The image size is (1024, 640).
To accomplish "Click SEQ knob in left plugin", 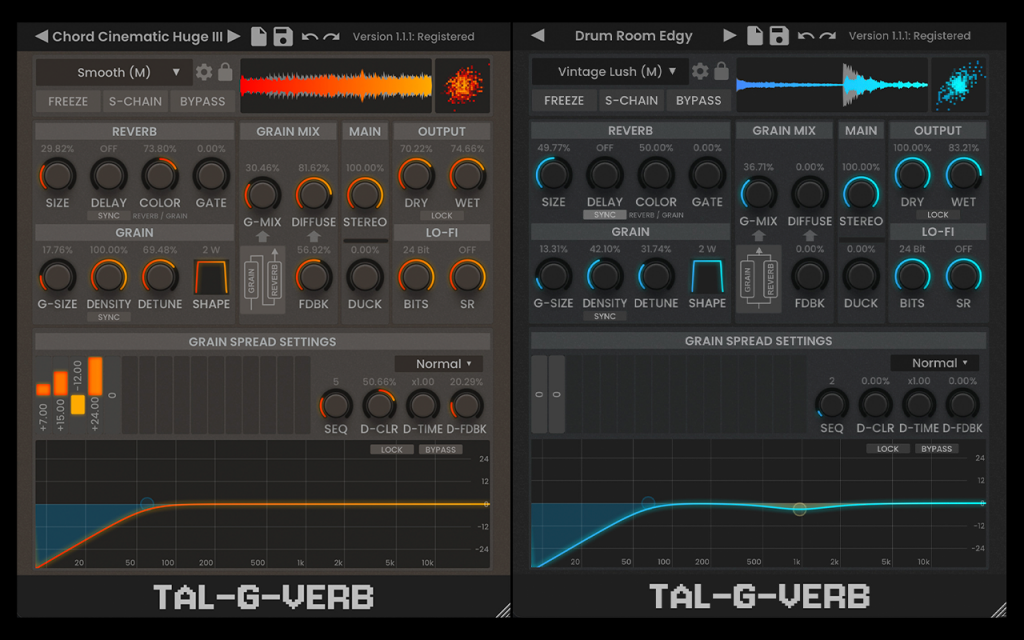I will coord(336,405).
